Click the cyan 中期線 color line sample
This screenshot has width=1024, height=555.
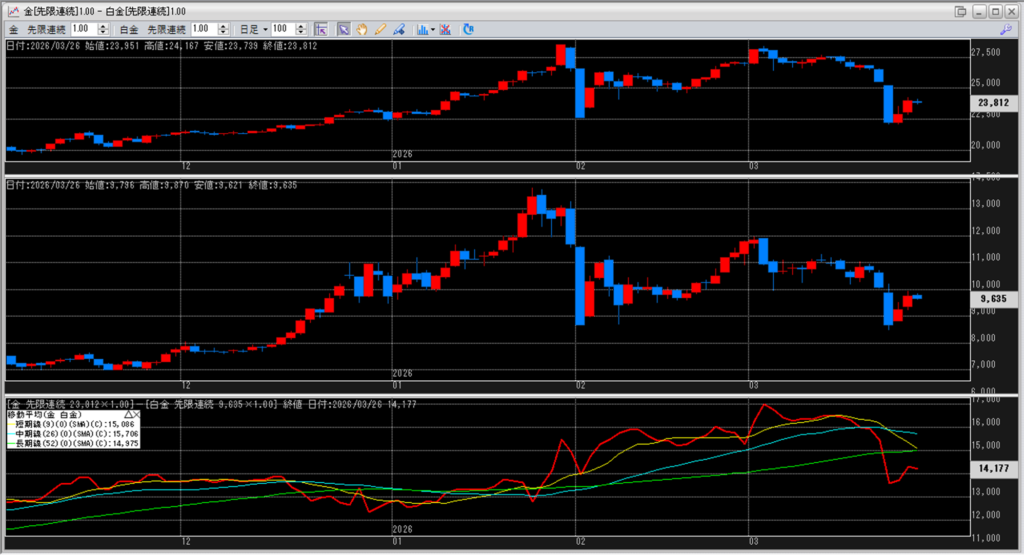(11, 434)
